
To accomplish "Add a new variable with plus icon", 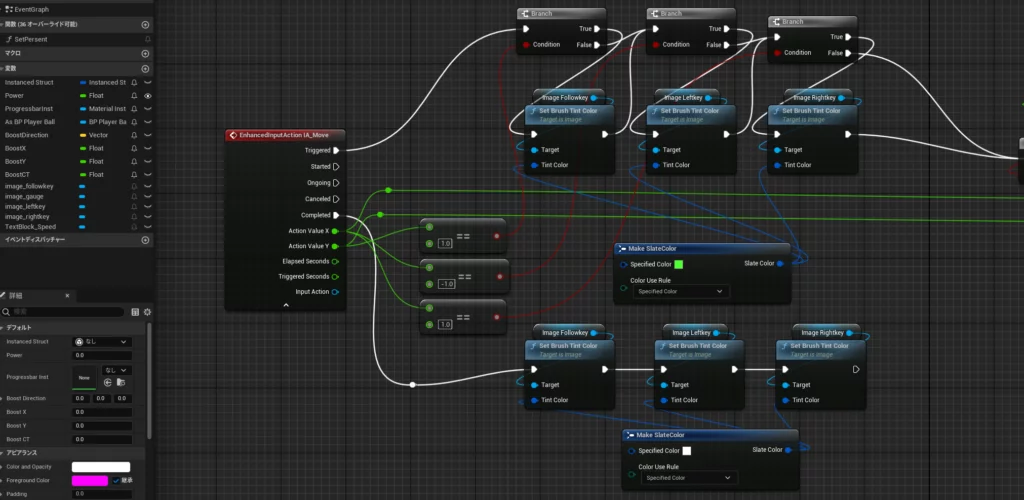I will point(145,68).
